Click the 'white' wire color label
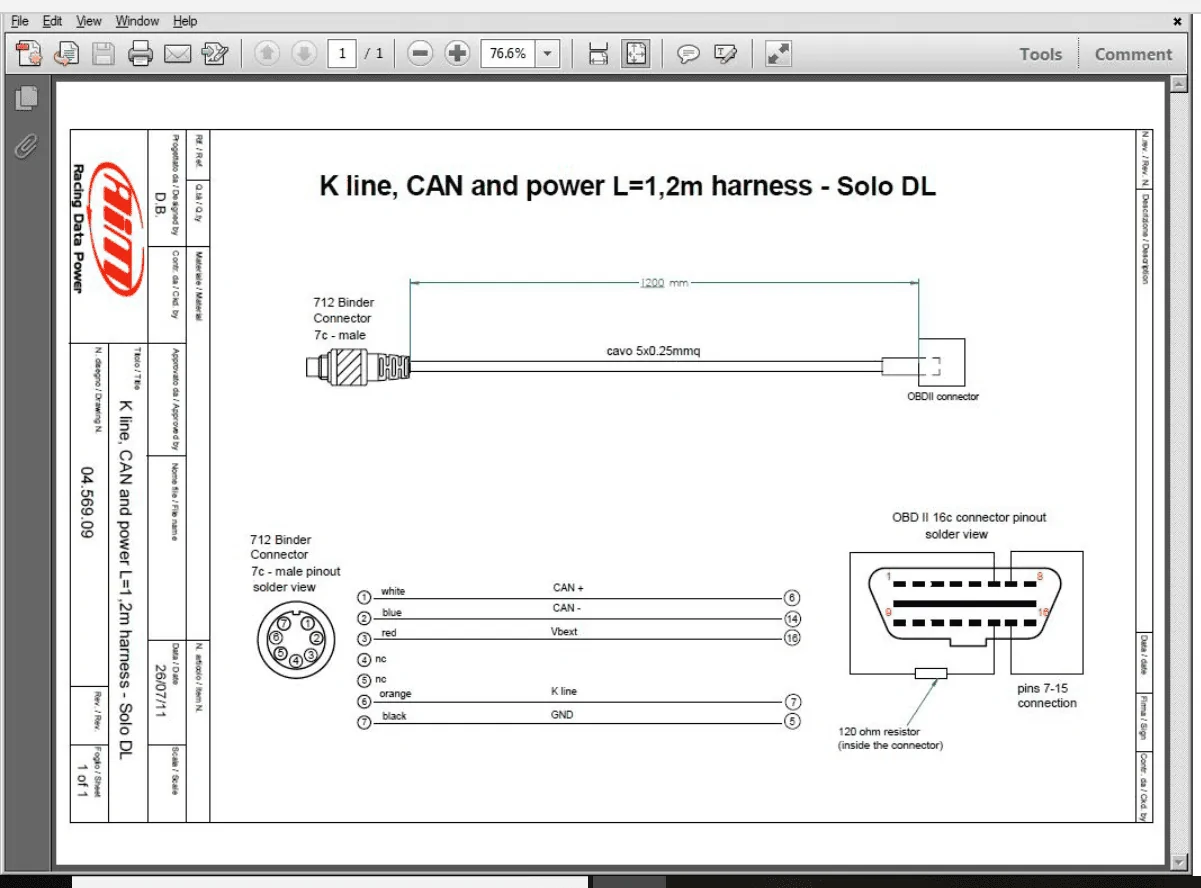This screenshot has height=888, width=1201. point(393,592)
